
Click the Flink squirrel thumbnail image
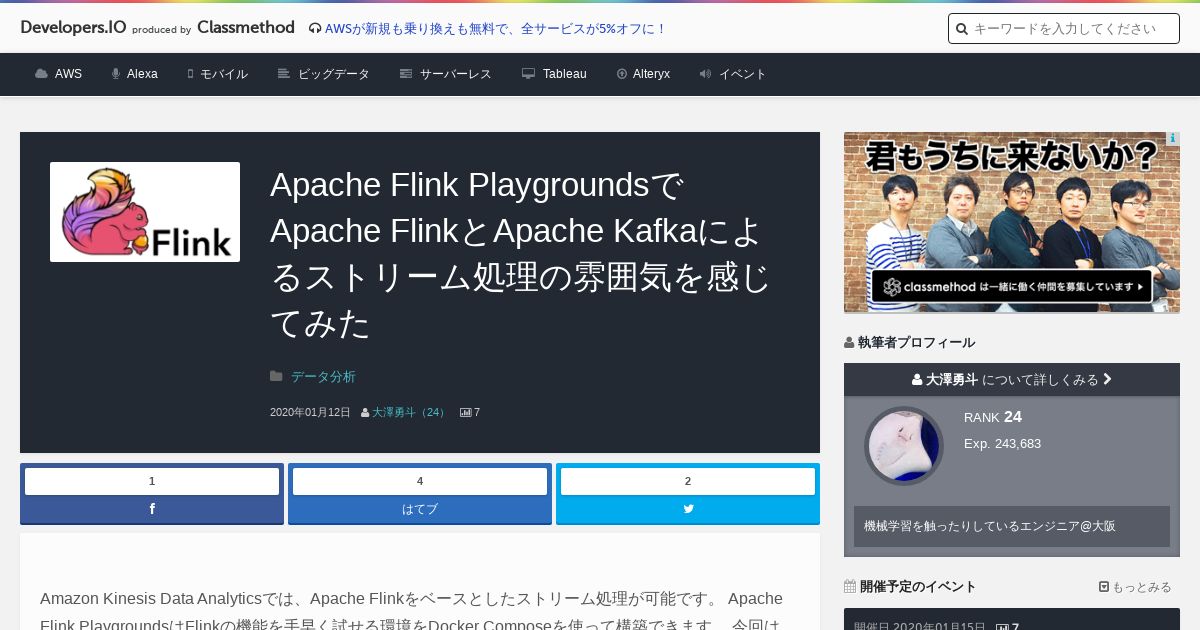[145, 212]
